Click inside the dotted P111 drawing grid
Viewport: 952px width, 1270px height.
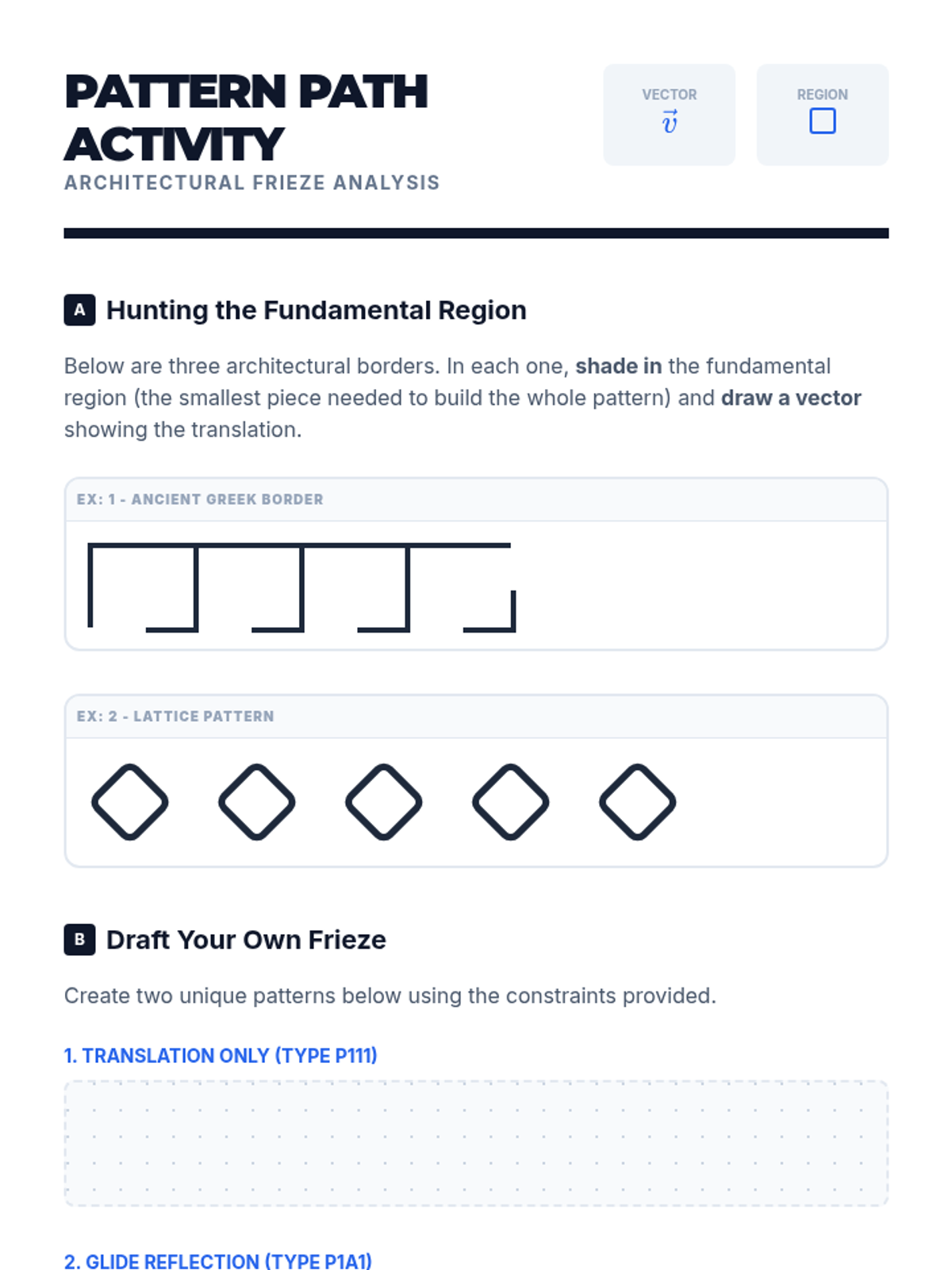point(476,1143)
